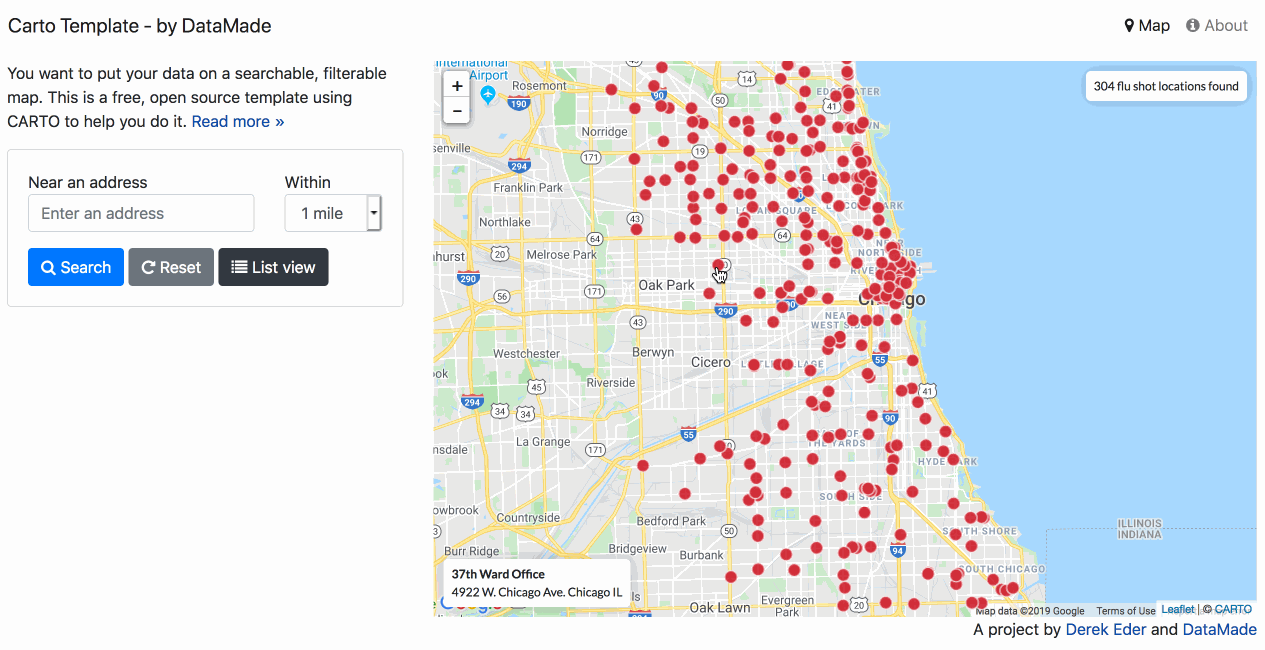Click the I-290 highway shield near Oak Park
Image resolution: width=1265 pixels, height=650 pixels.
(x=726, y=311)
